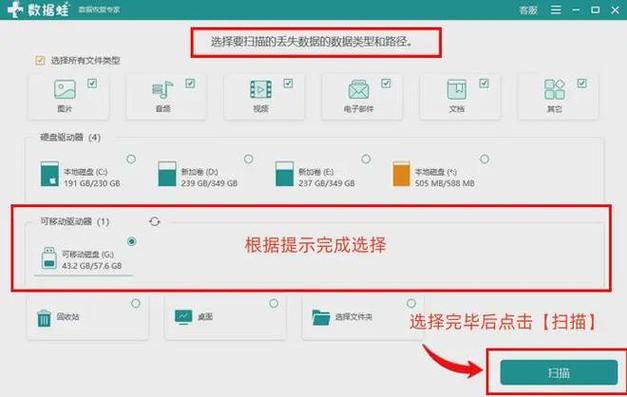
Task: Toggle 选择所有文件类型 checkbox
Action: coord(40,60)
